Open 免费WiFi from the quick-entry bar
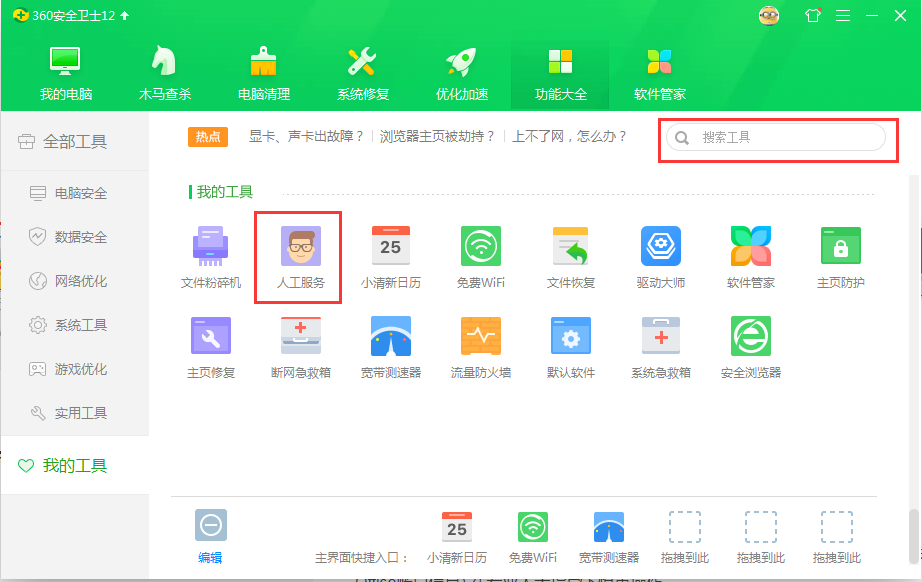The width and height of the screenshot is (922, 582). point(532,537)
